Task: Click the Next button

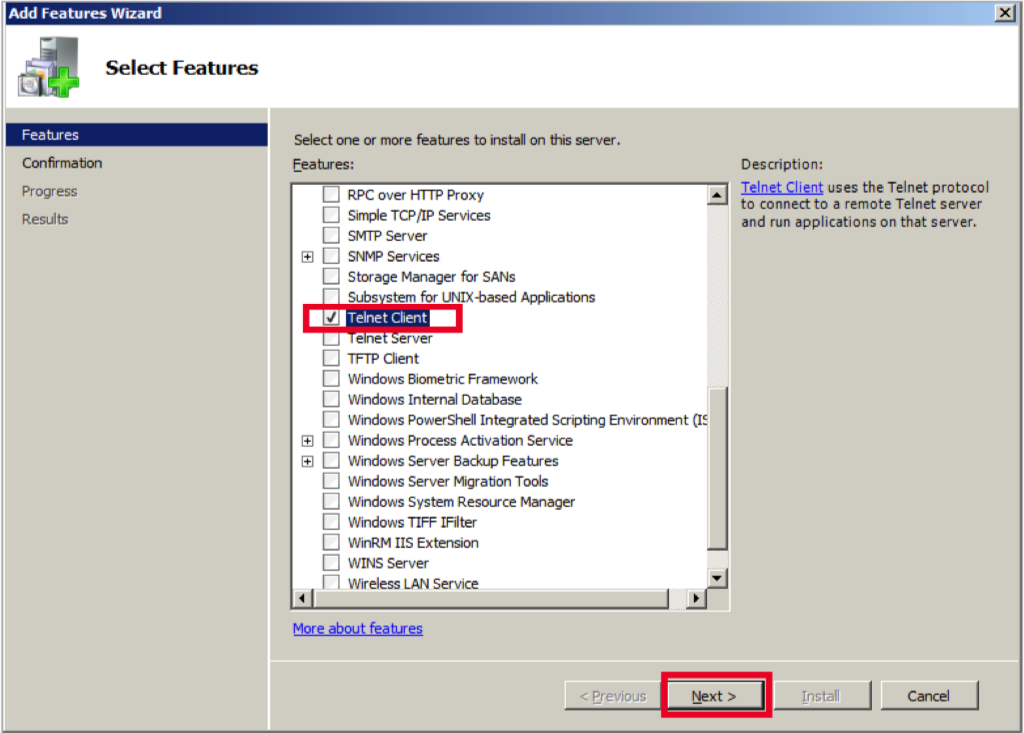Action: coord(714,696)
